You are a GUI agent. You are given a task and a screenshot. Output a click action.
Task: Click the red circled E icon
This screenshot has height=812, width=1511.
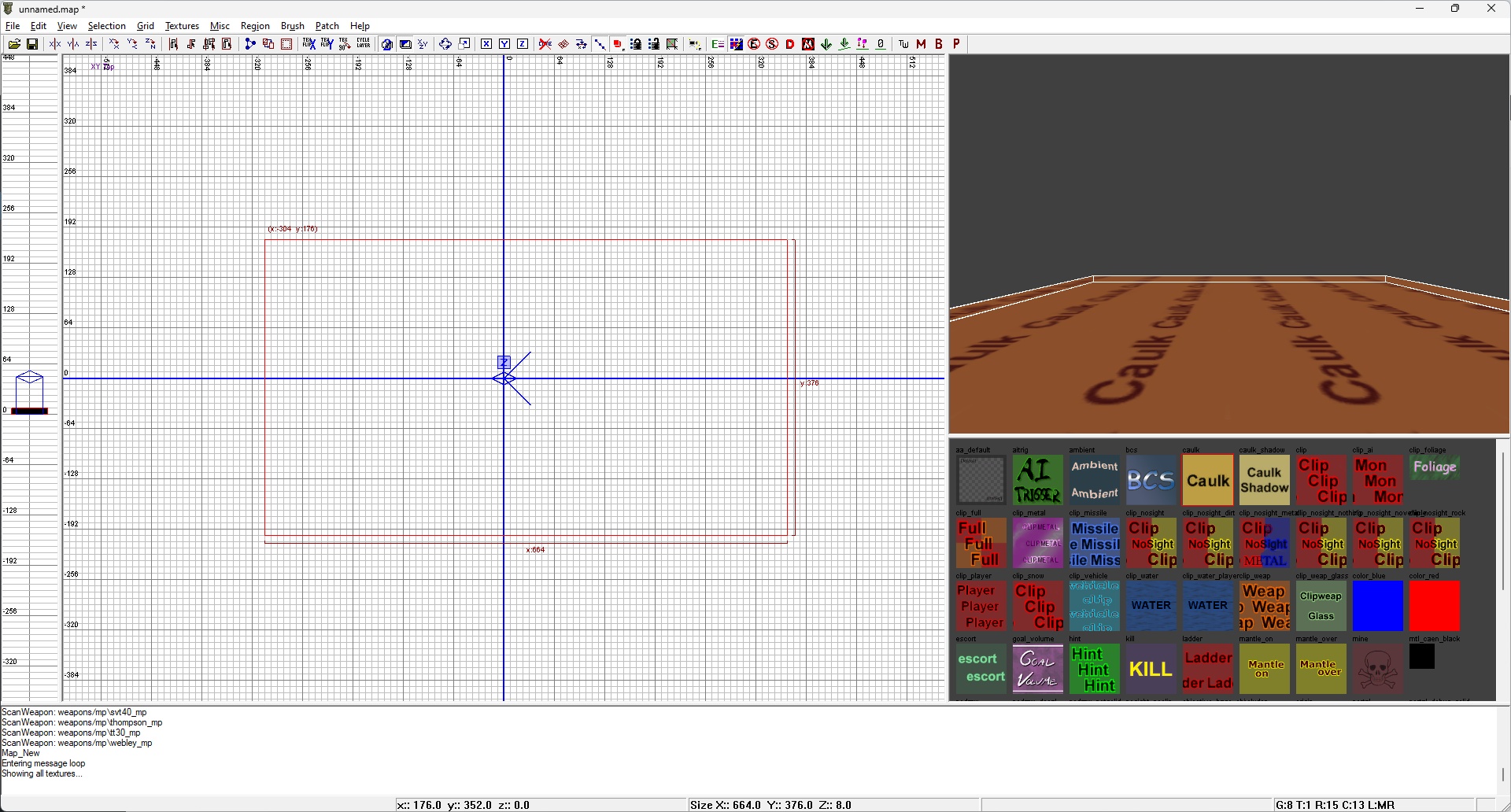coord(755,45)
